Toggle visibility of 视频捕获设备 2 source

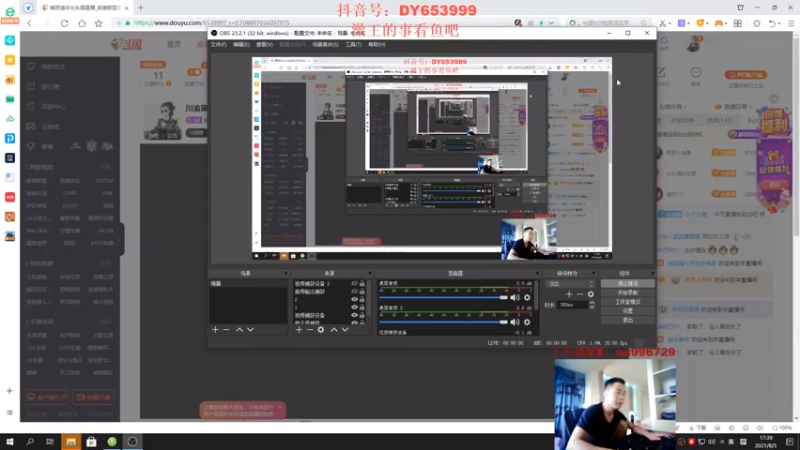click(354, 284)
